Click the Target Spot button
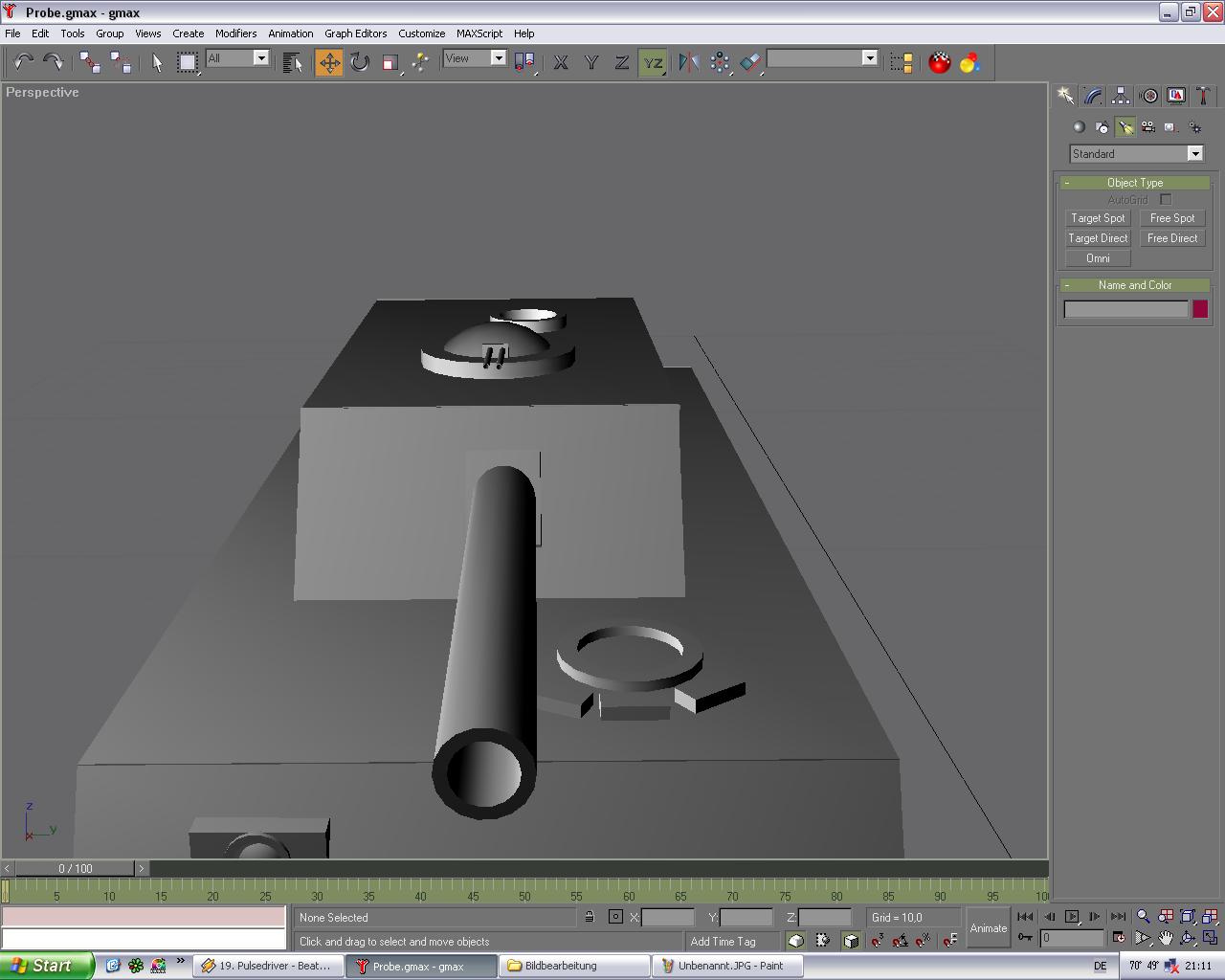Viewport: 1225px width, 980px height. point(1098,218)
